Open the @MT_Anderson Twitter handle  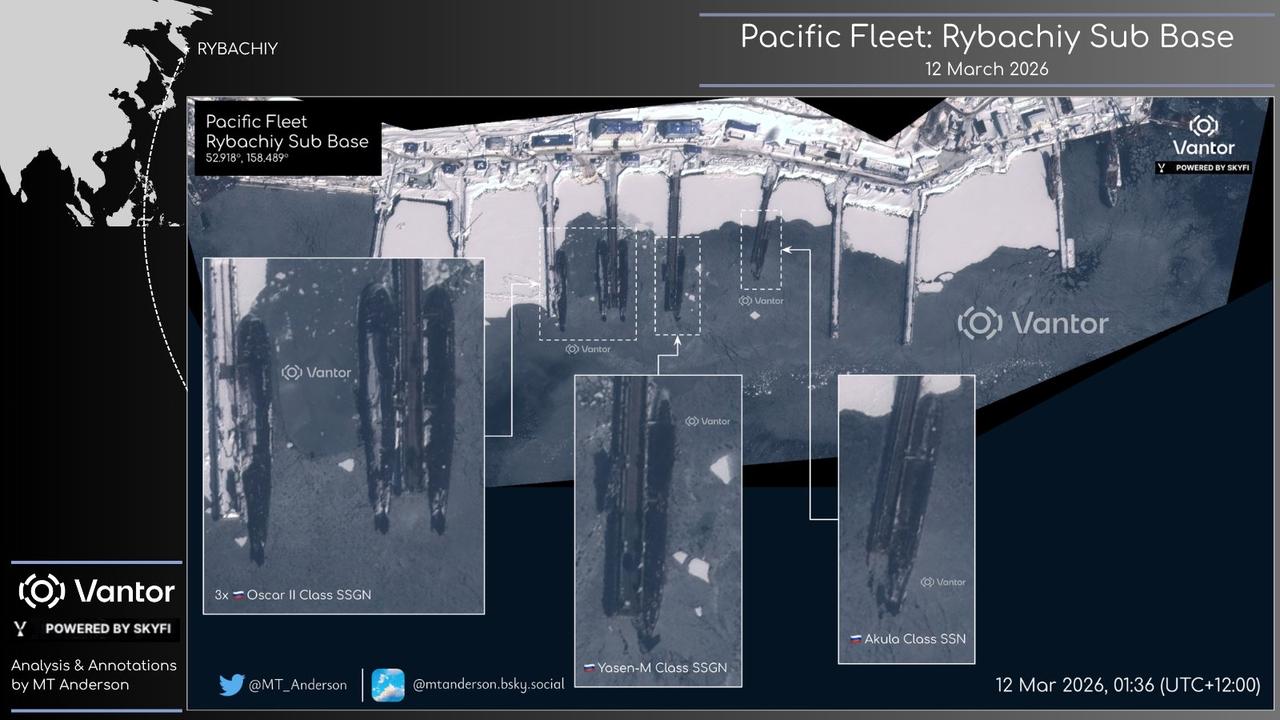(297, 685)
